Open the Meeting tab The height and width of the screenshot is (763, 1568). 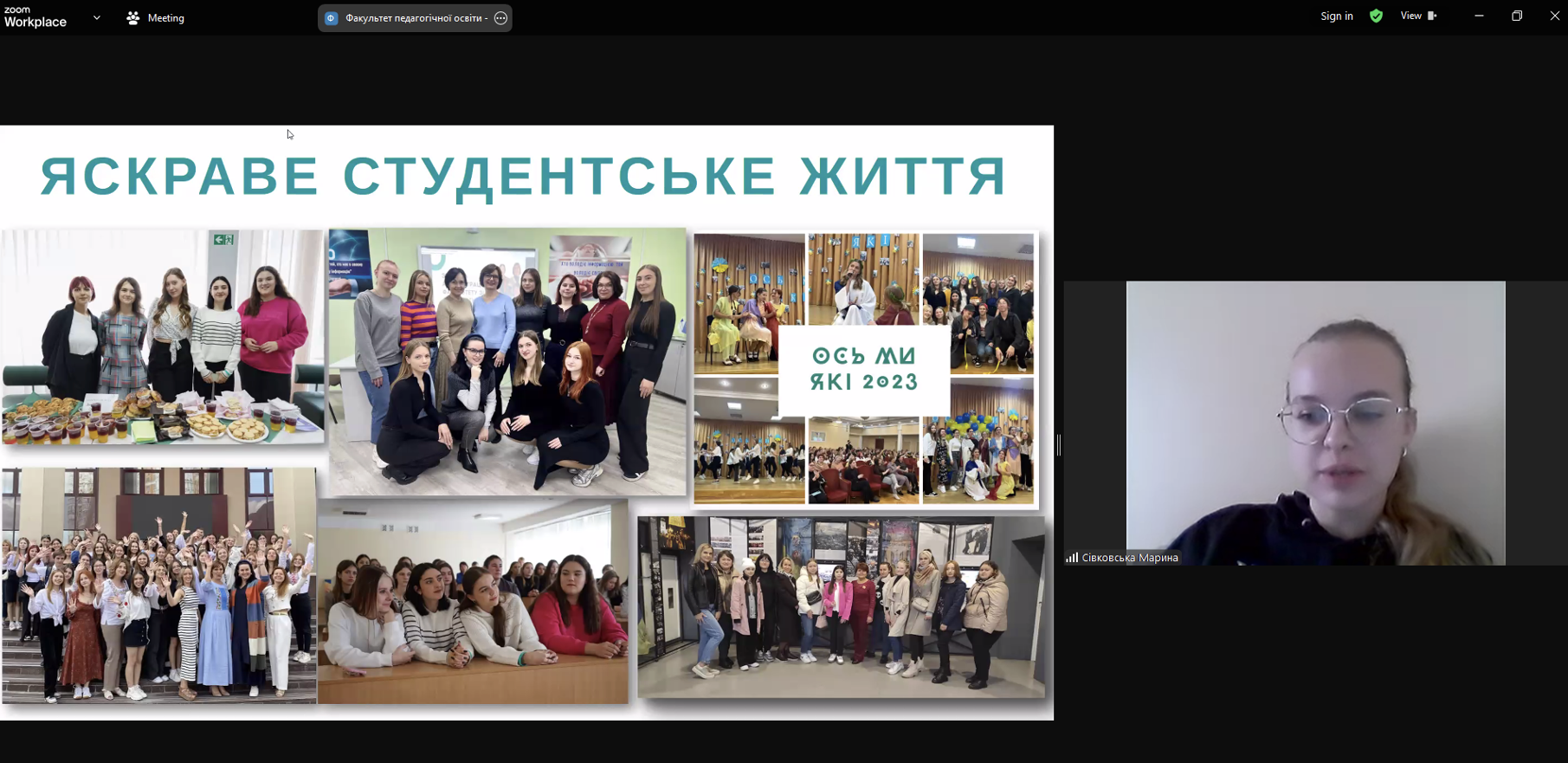tap(156, 17)
